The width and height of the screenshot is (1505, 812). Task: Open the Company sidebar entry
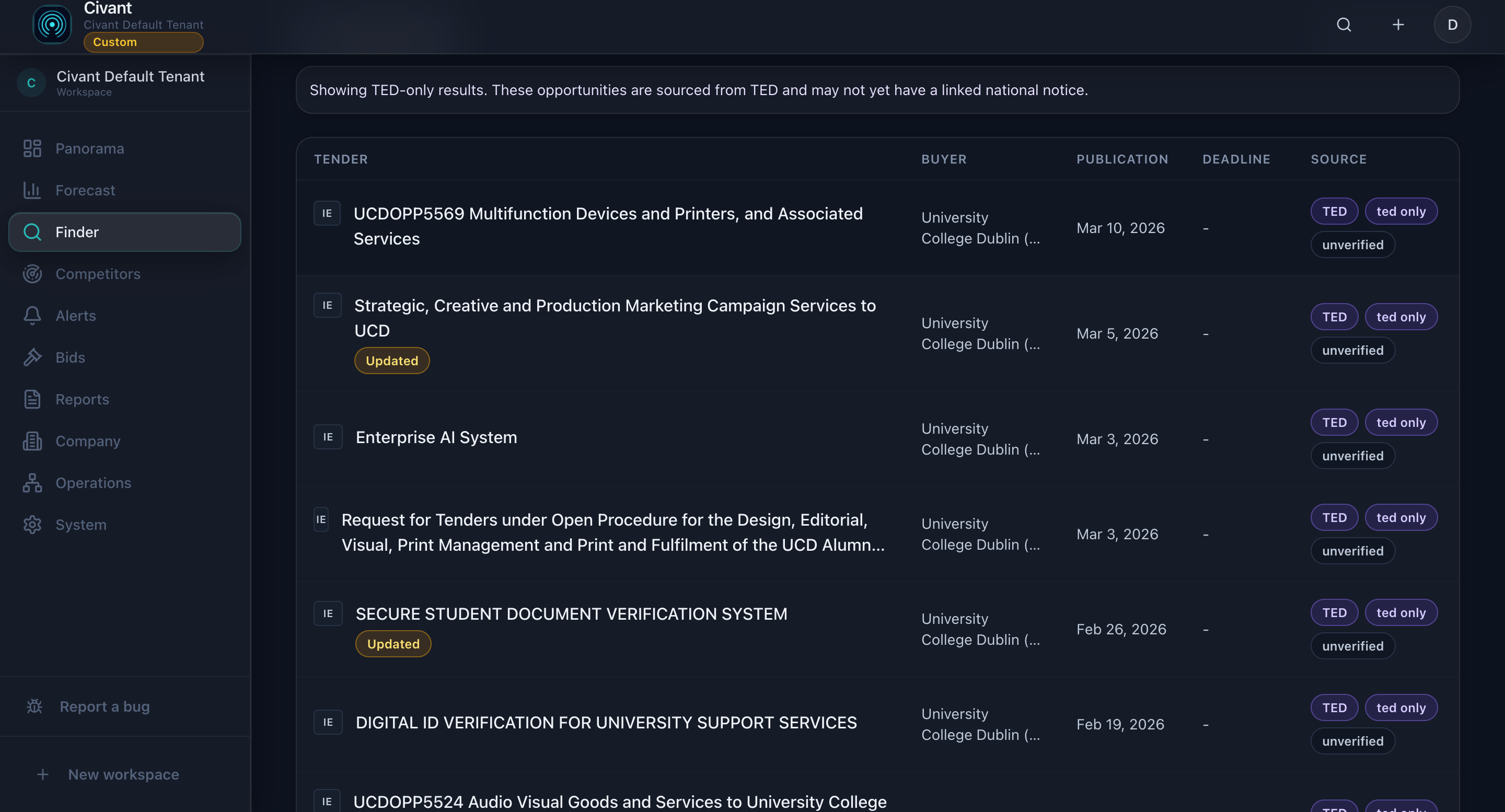tap(88, 441)
